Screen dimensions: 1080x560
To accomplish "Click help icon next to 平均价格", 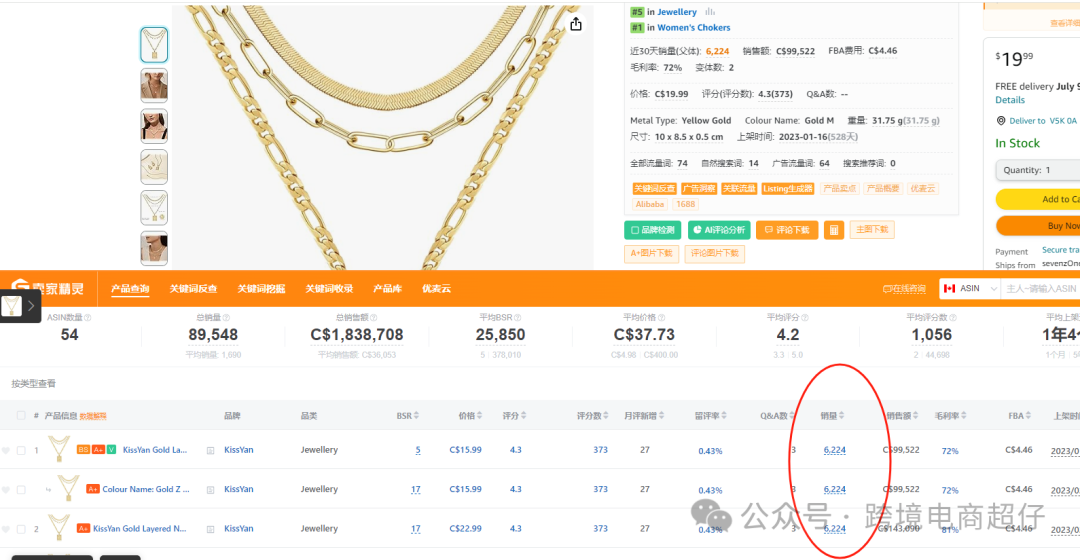I will [661, 318].
